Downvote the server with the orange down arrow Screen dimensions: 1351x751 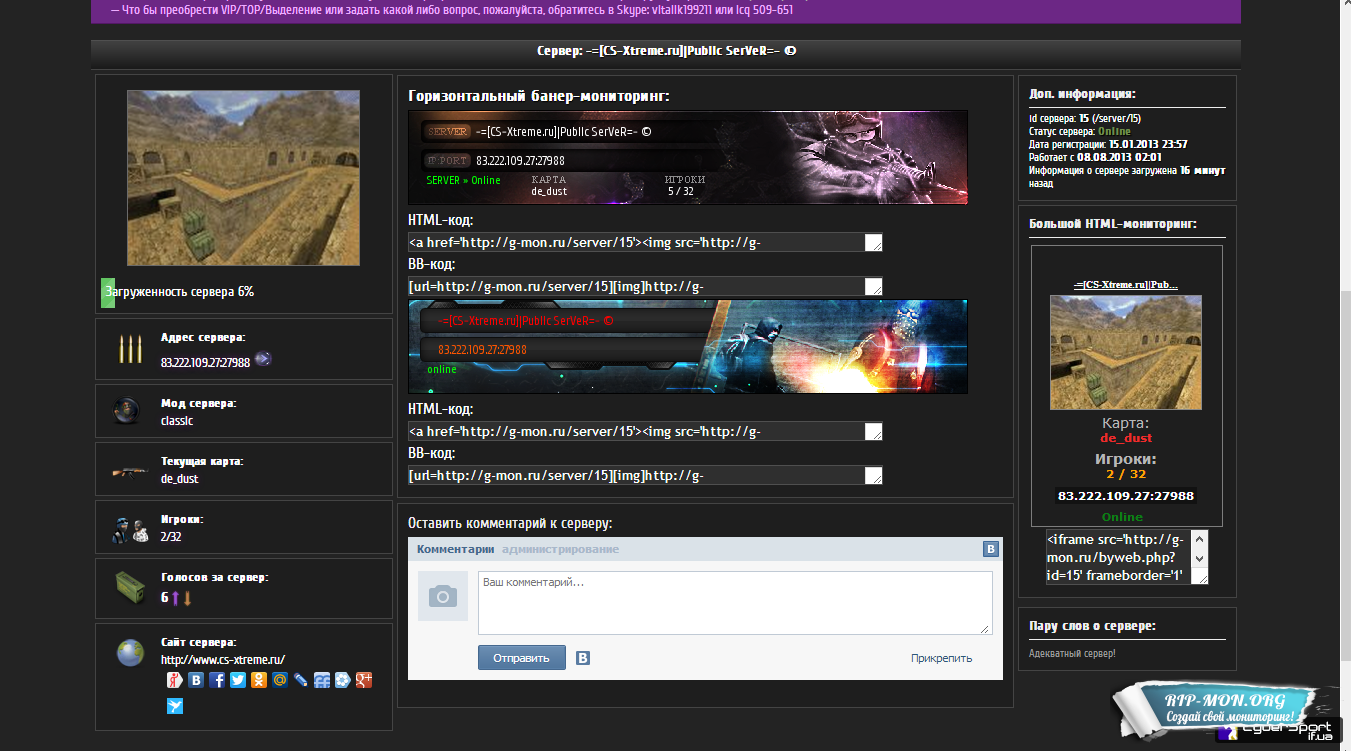click(x=187, y=597)
